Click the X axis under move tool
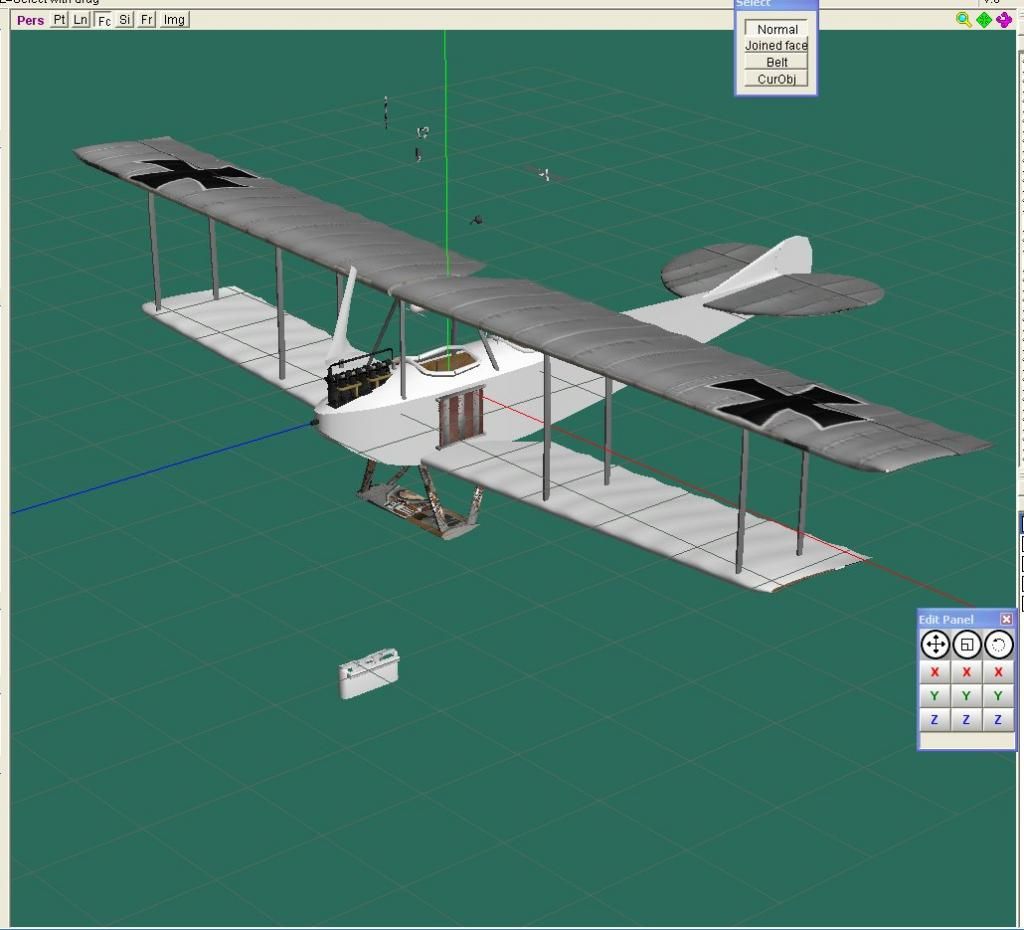The height and width of the screenshot is (930, 1024). point(935,672)
